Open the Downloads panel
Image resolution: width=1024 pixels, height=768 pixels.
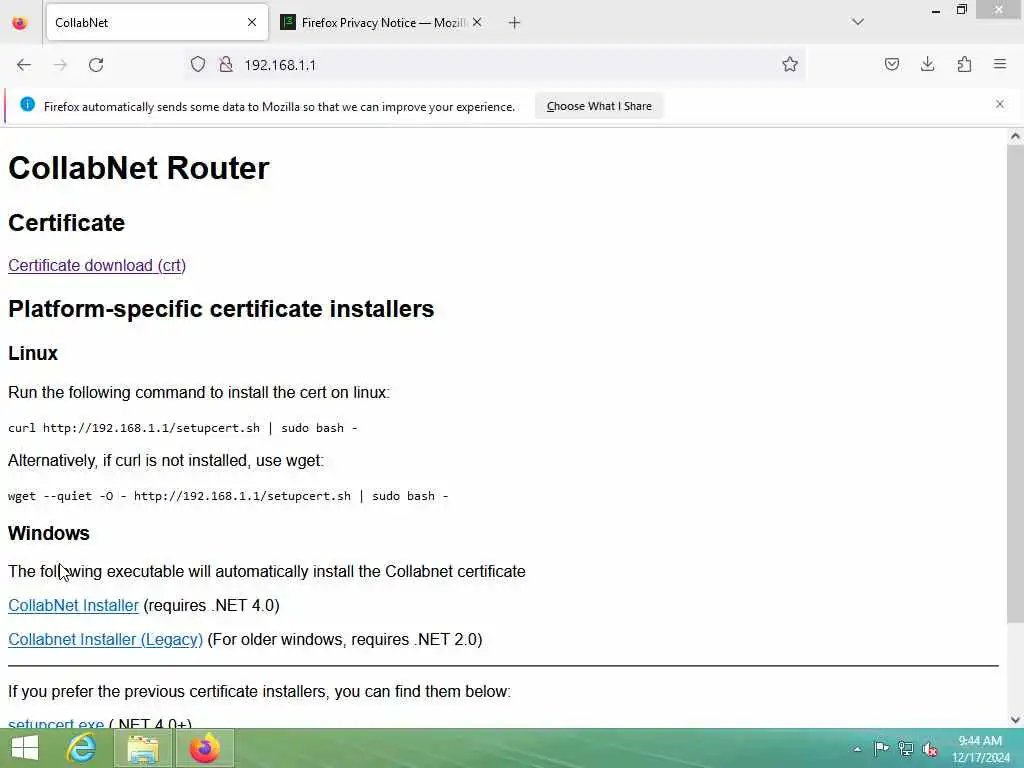pos(927,64)
